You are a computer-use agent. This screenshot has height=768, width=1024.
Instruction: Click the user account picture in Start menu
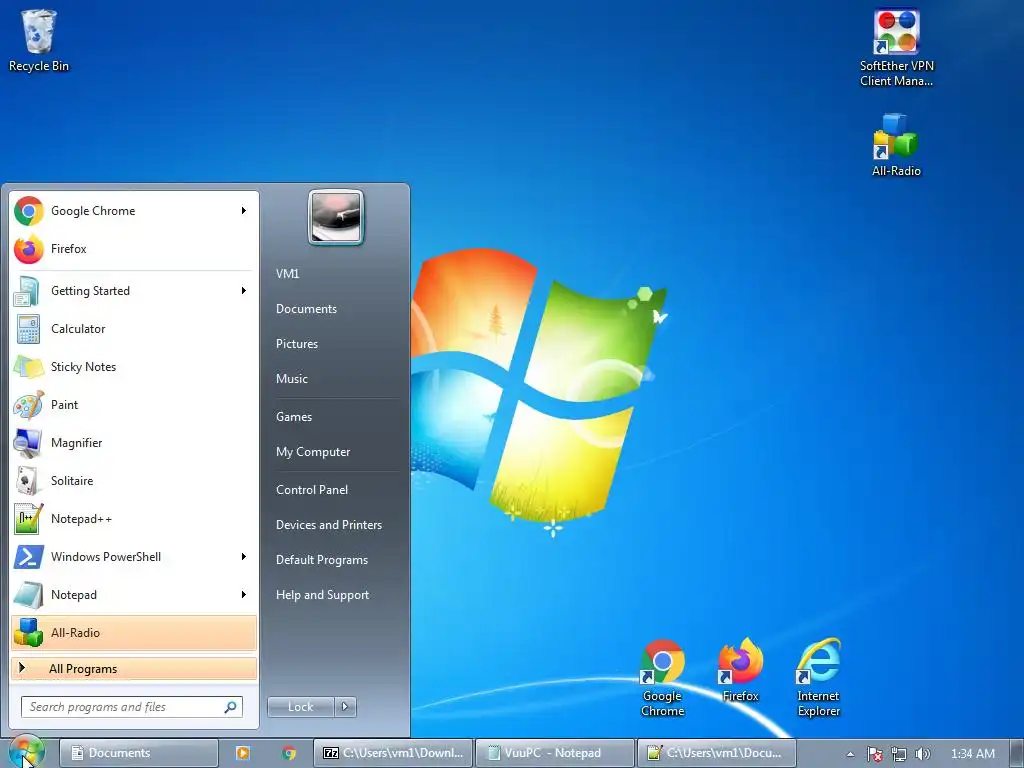tap(336, 217)
